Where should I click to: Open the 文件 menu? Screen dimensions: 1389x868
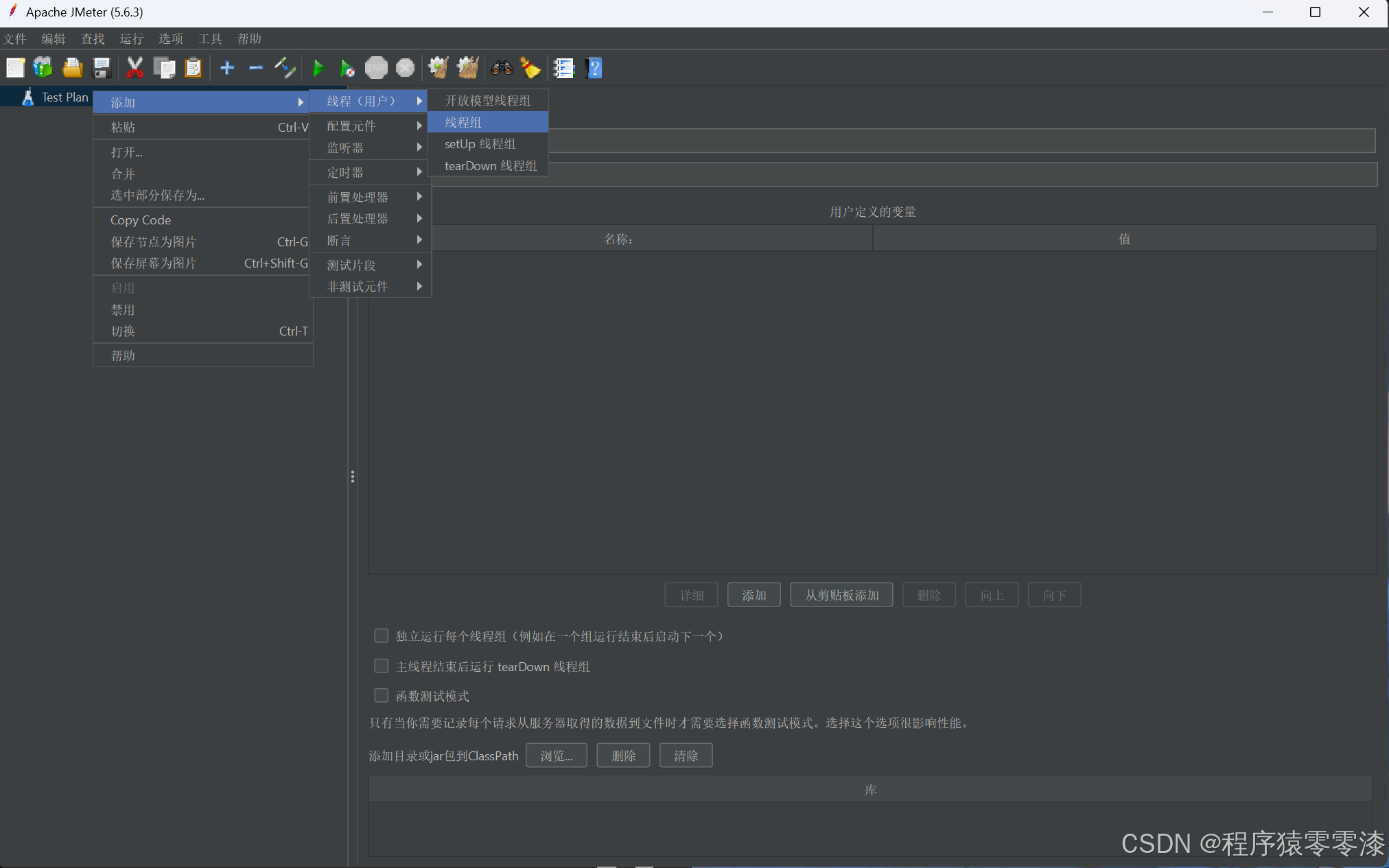pos(14,38)
